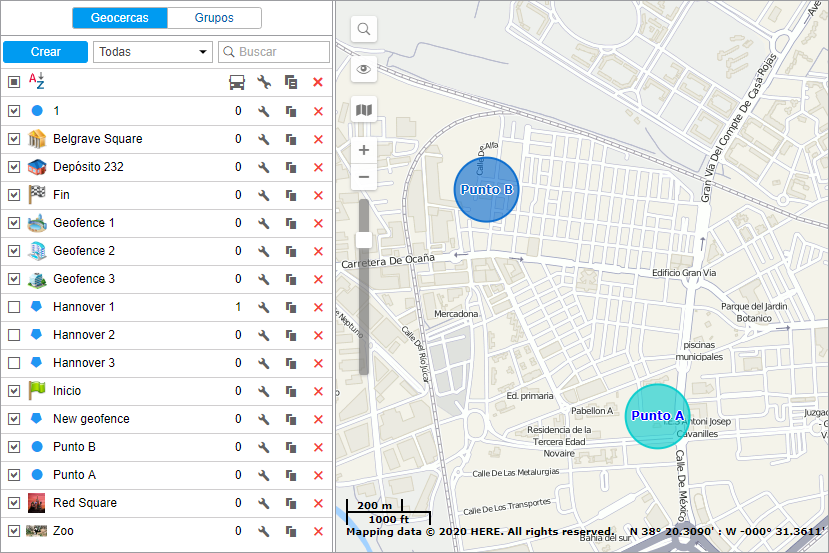Screen dimensions: 829x553
Task: Copy the Depósito 232 geofence
Action: [291, 167]
